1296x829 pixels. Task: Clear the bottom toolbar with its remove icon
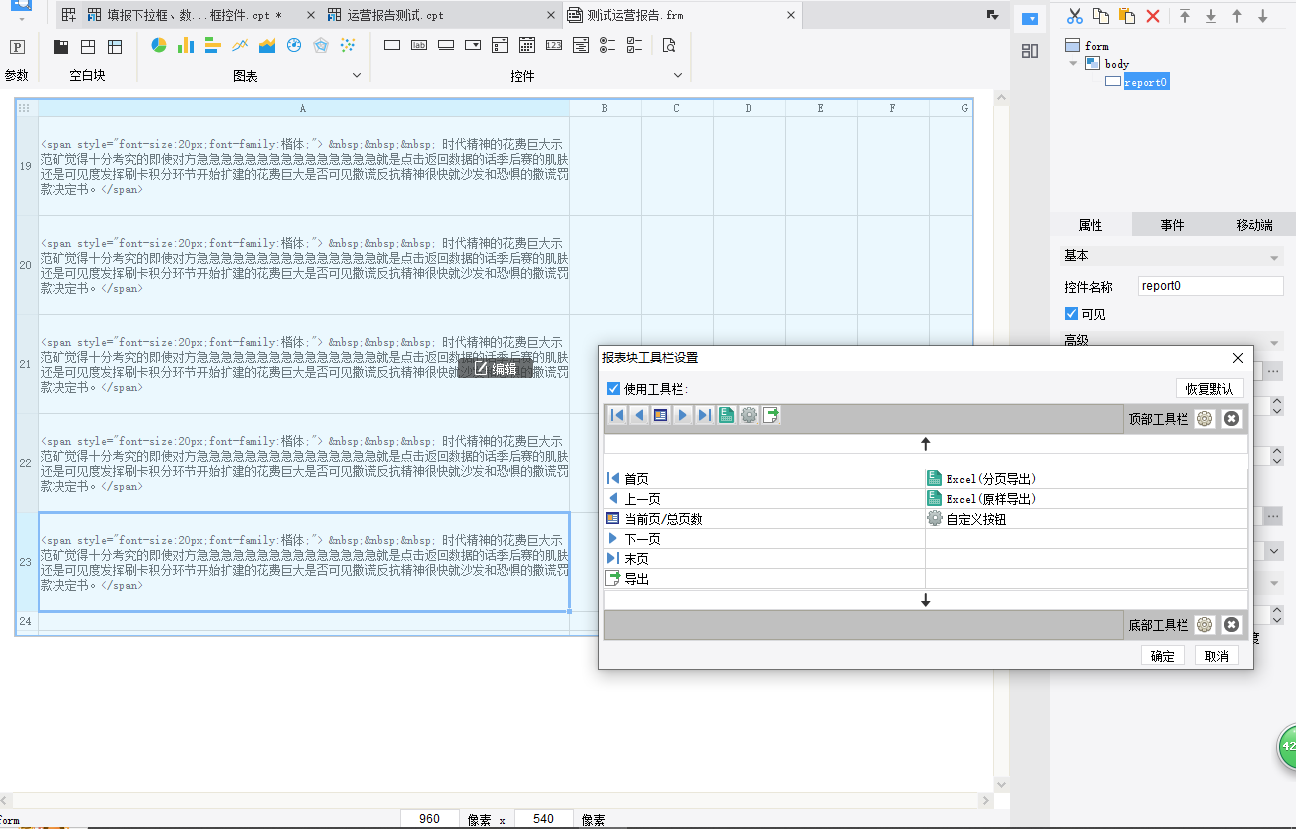point(1232,625)
